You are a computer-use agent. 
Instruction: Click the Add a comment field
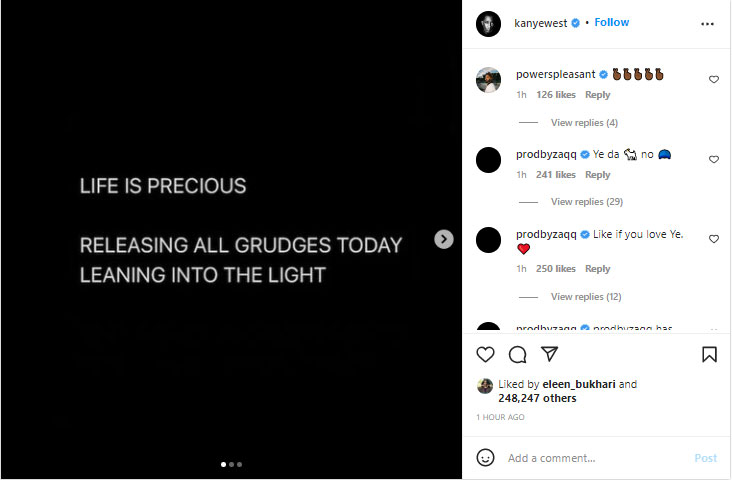590,458
